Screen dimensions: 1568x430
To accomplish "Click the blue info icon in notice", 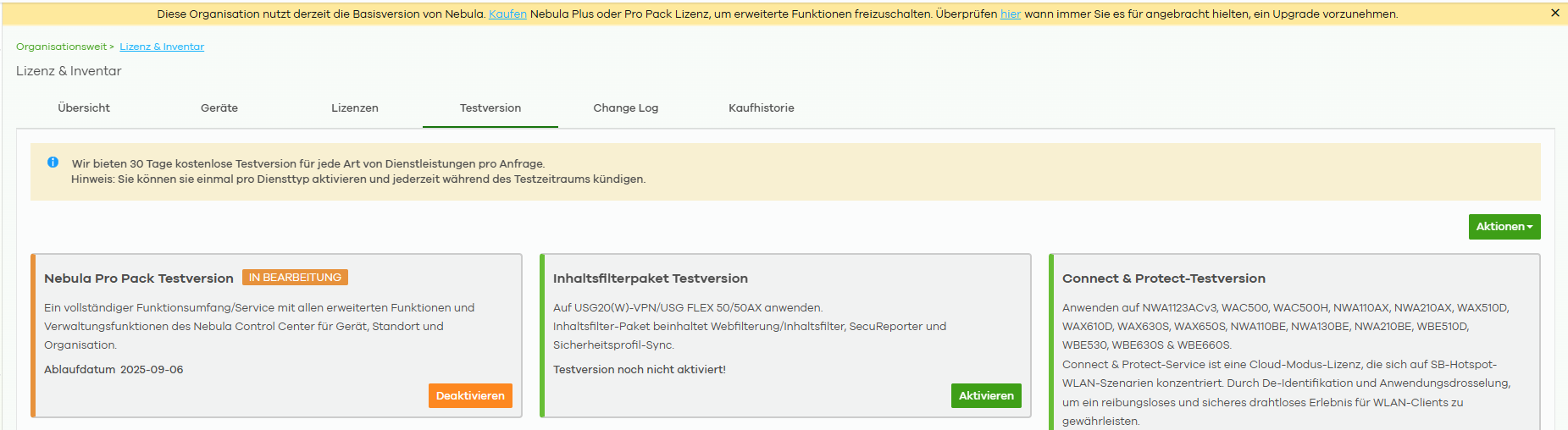I will pos(53,162).
